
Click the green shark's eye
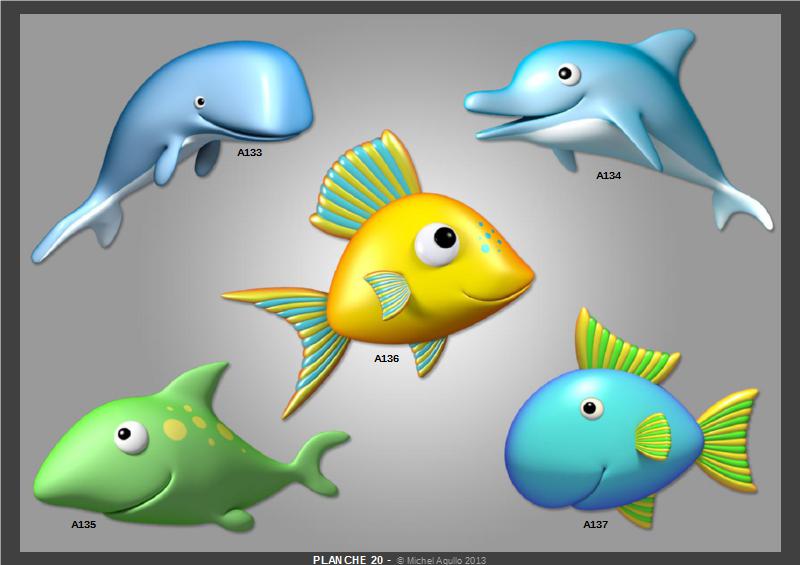click(131, 436)
